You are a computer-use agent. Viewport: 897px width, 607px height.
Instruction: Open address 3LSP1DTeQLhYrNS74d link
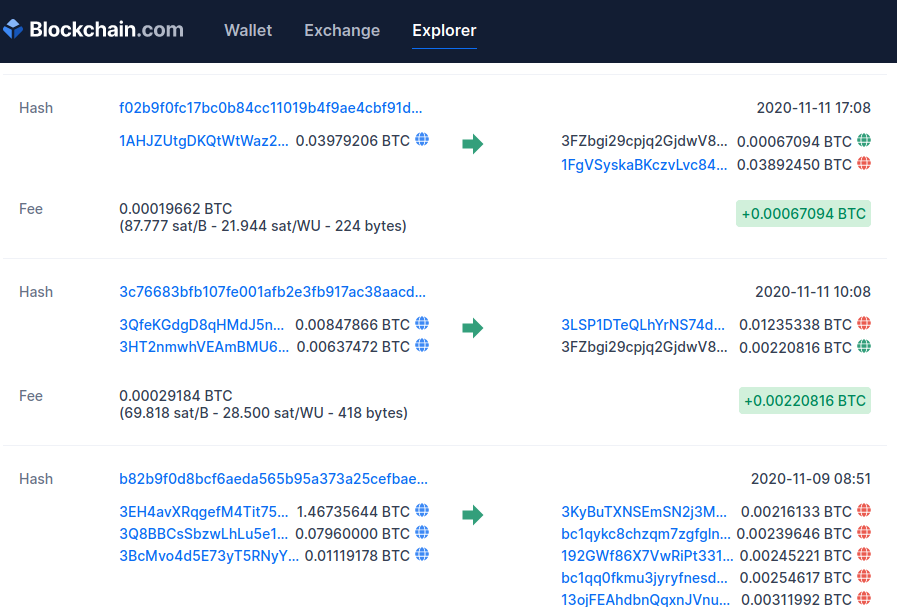[x=644, y=324]
